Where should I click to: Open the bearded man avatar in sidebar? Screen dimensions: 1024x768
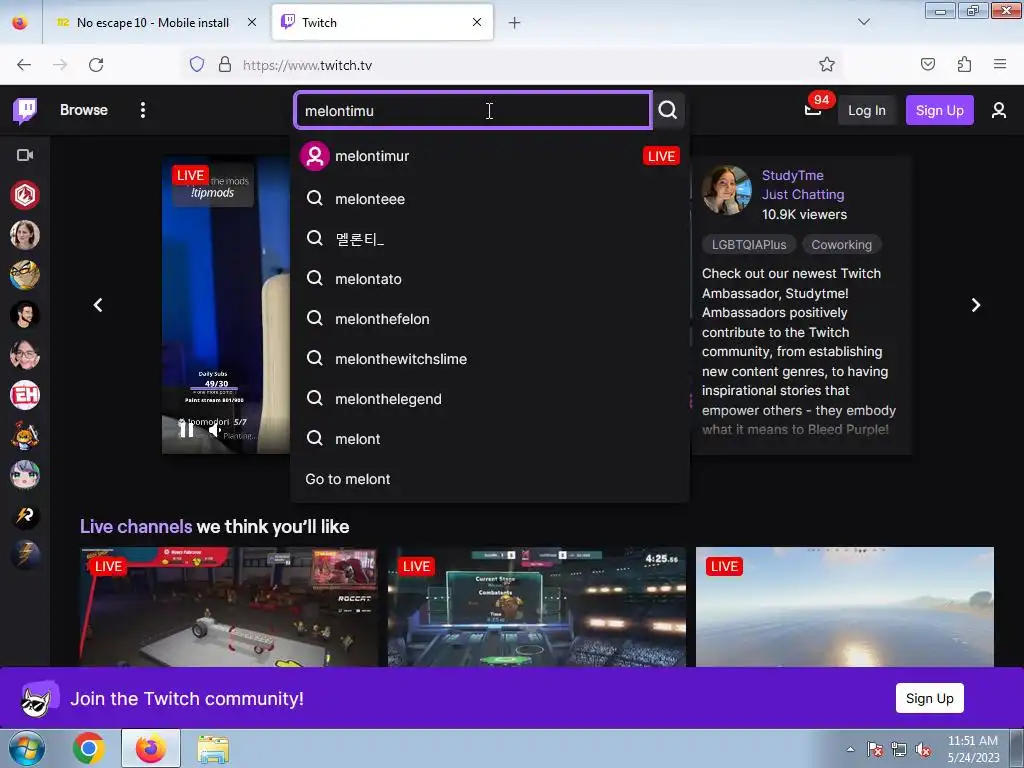coord(25,315)
